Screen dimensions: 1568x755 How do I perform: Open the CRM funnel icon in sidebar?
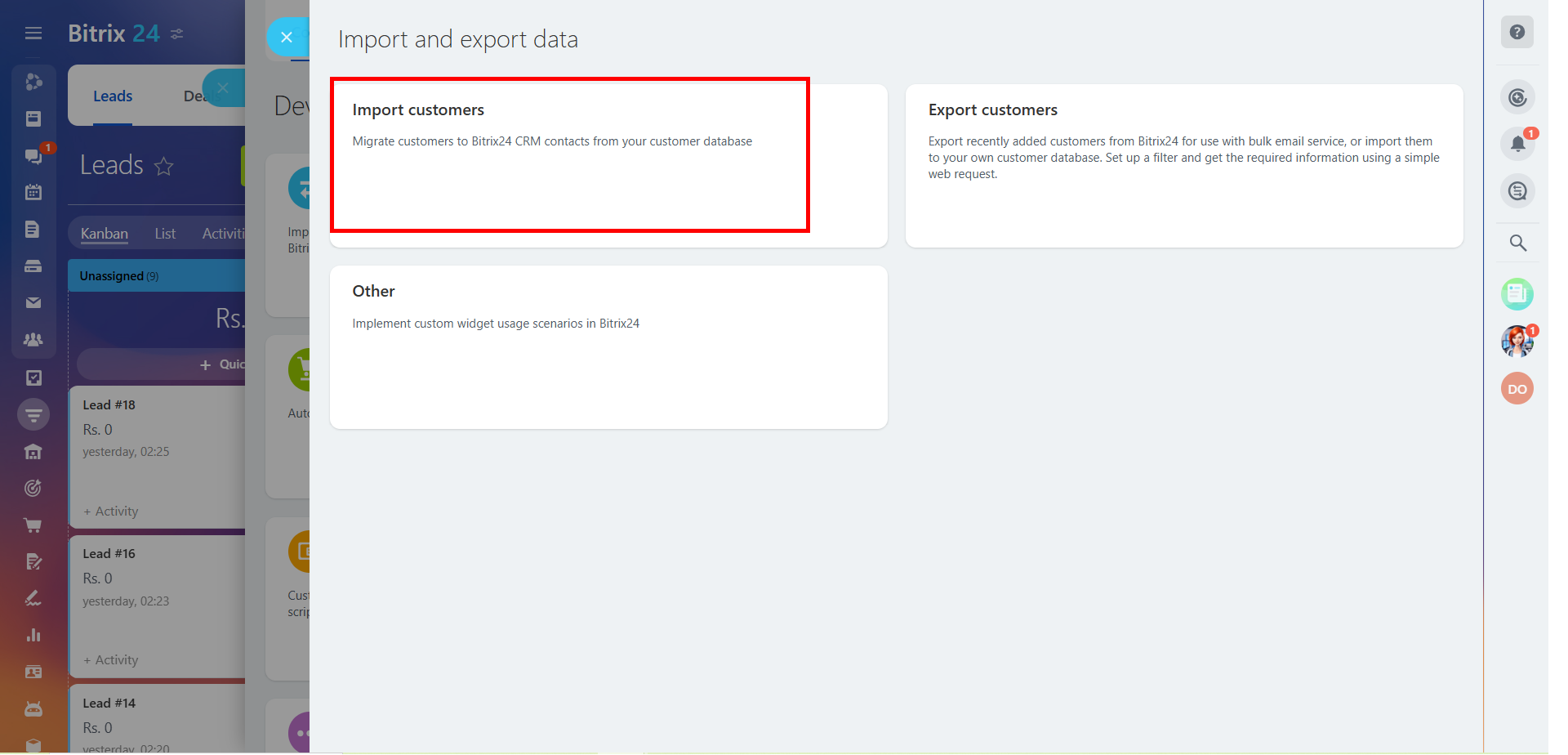click(x=33, y=415)
